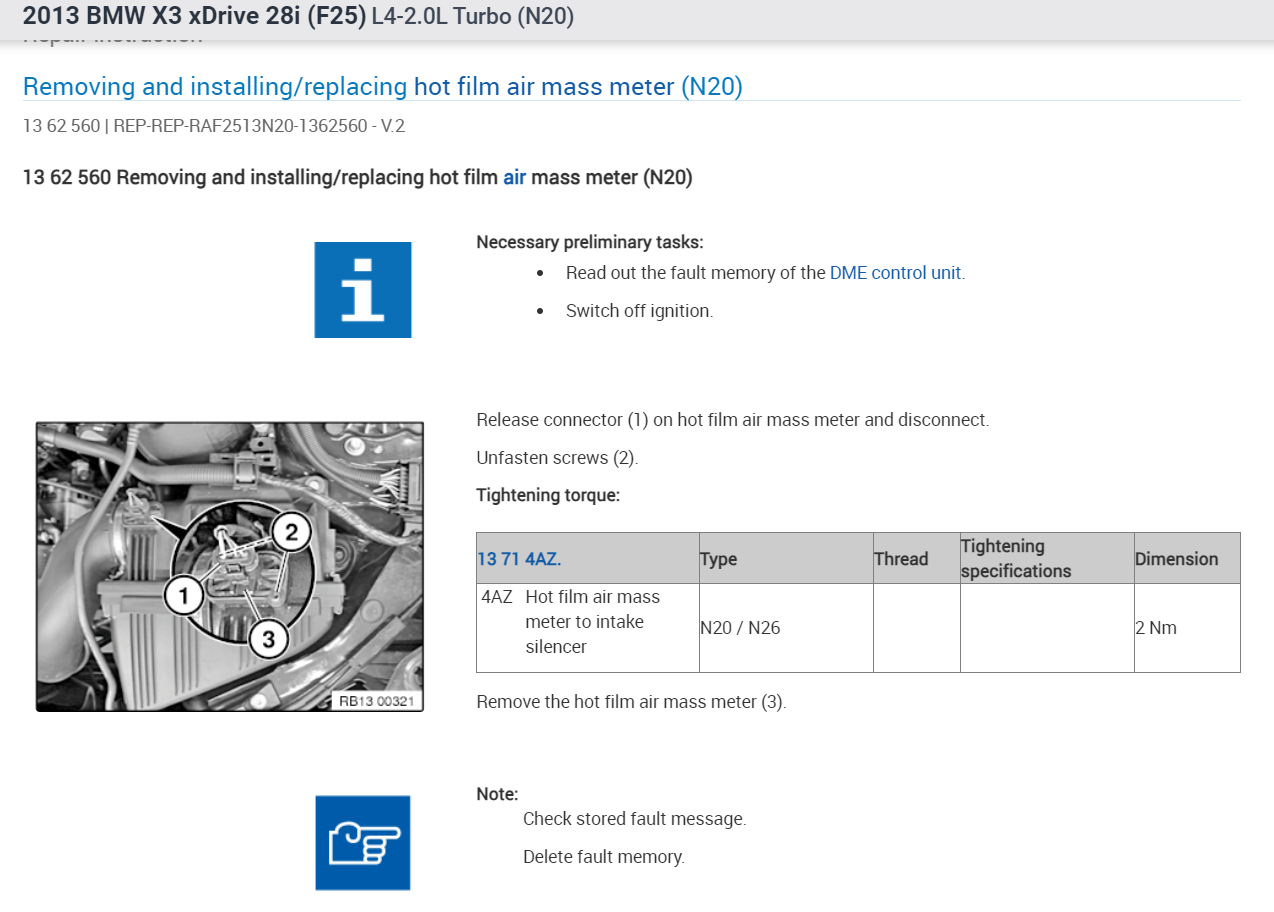Click the 'Switch off ignition.' bullet

(639, 311)
